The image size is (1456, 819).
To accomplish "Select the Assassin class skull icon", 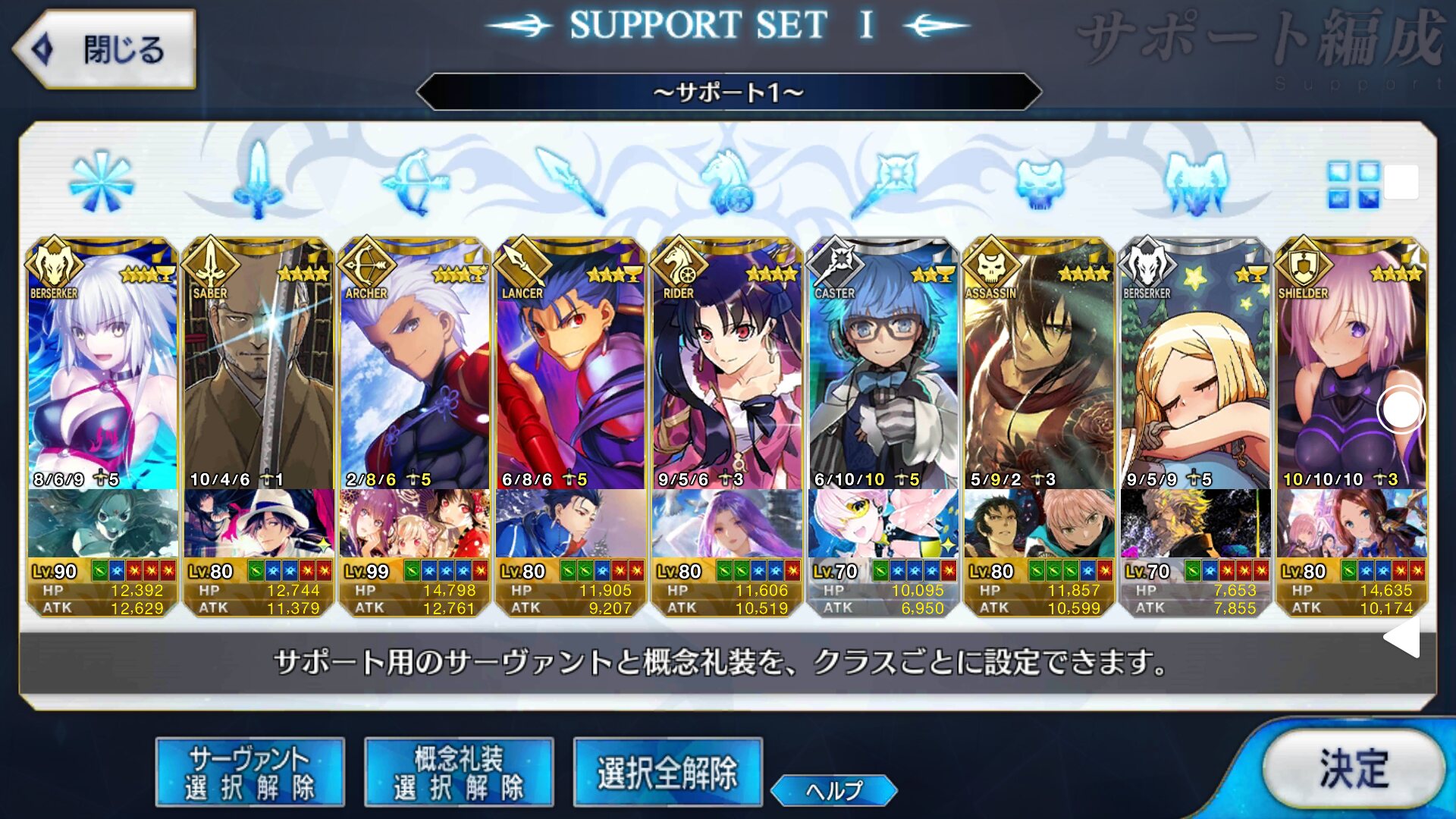I will coord(1040,183).
